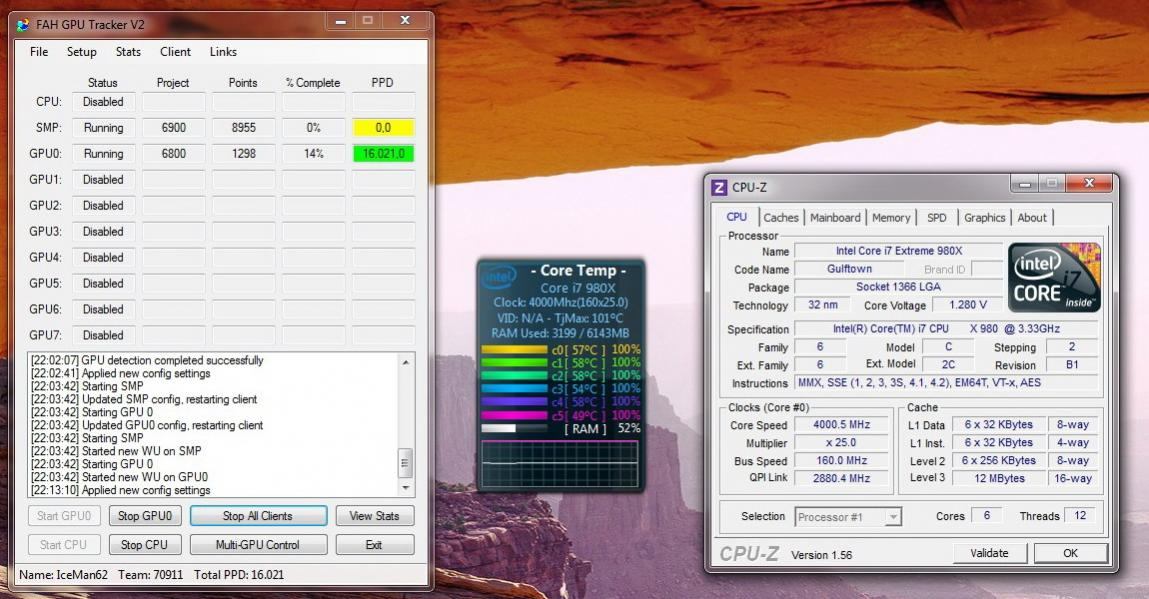The height and width of the screenshot is (599, 1149).
Task: Open the Processor #1 selection dropdown
Action: coord(848,517)
